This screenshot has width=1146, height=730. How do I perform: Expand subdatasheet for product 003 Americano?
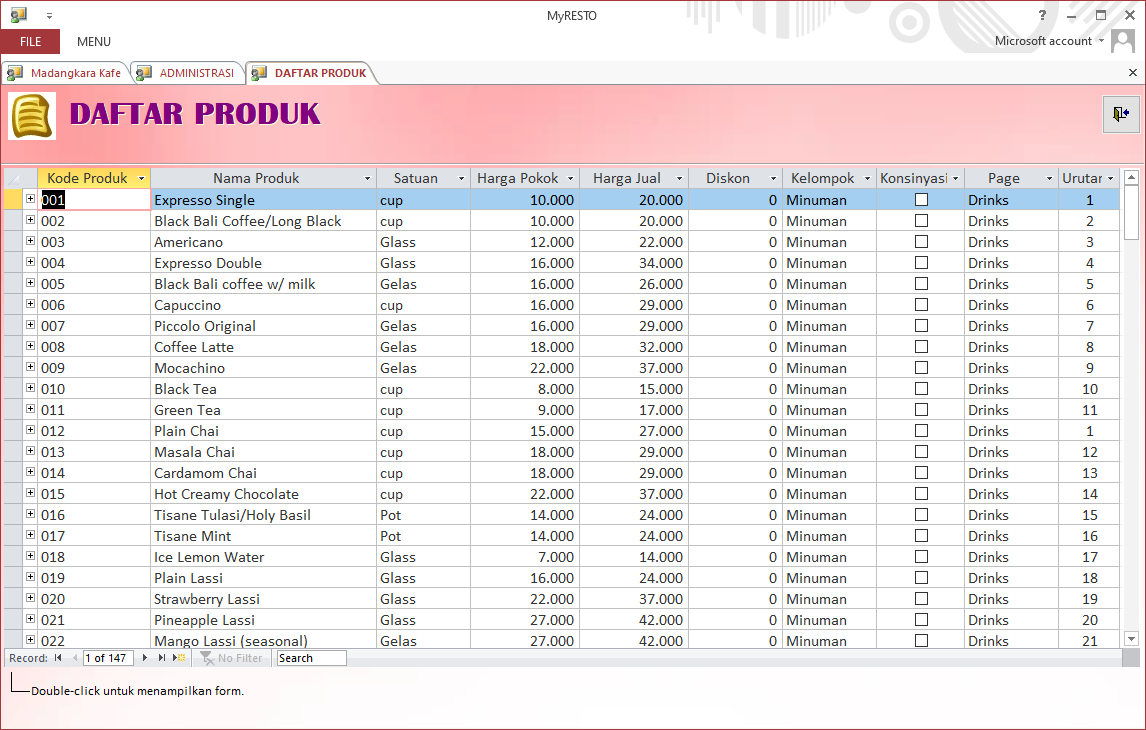coord(30,242)
